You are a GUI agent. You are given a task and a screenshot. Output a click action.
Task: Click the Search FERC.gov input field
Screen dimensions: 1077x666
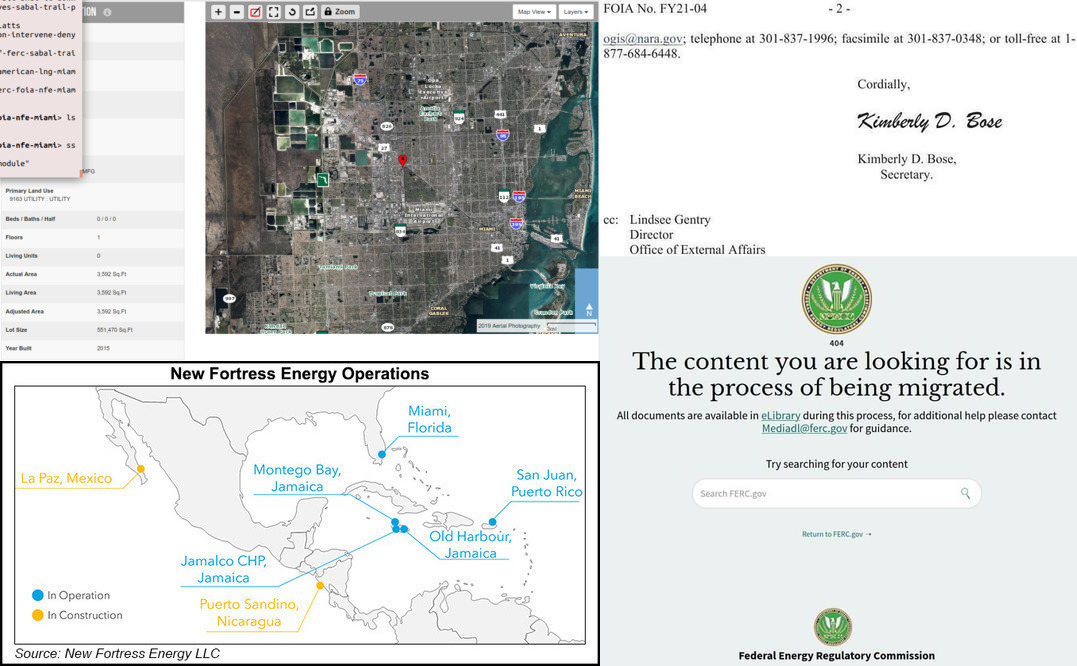click(x=837, y=493)
